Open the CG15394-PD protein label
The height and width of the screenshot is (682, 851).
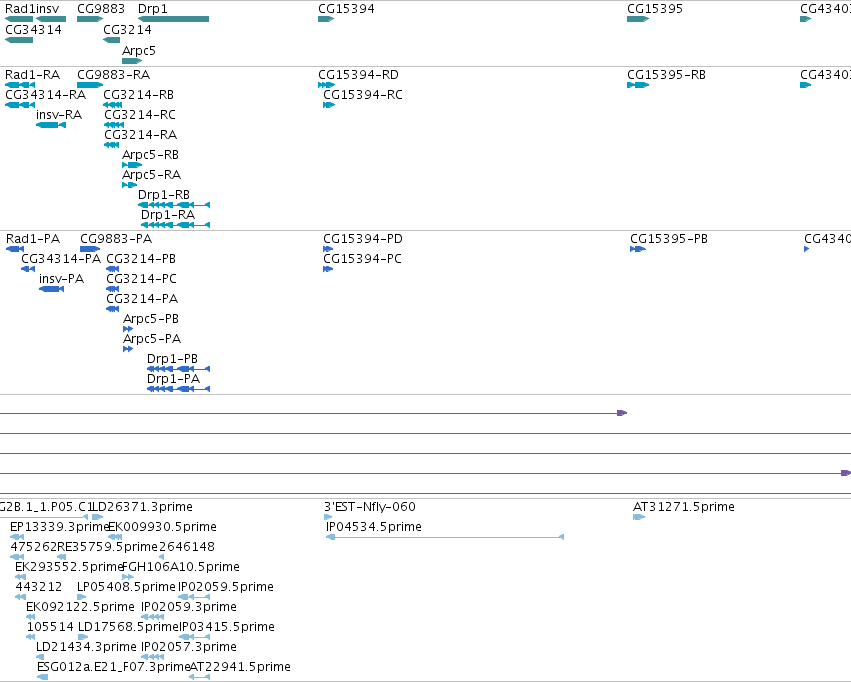(x=363, y=239)
